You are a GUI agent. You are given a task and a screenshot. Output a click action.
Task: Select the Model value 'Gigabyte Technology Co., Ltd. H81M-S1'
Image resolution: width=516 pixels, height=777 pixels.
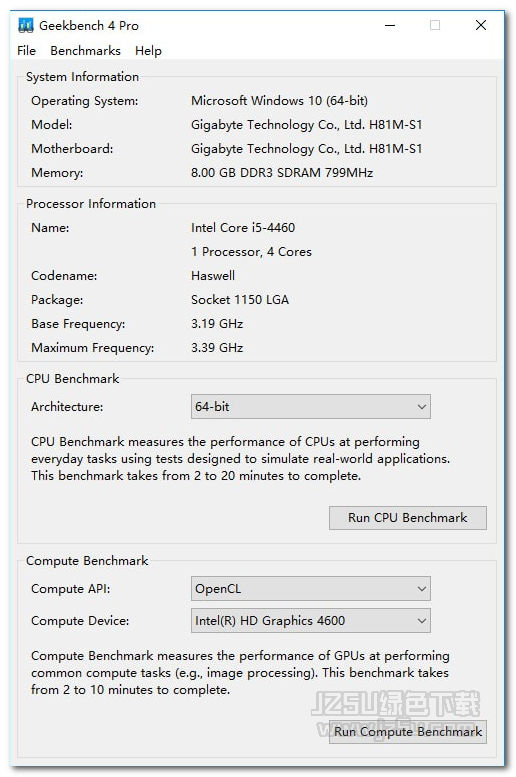(307, 125)
